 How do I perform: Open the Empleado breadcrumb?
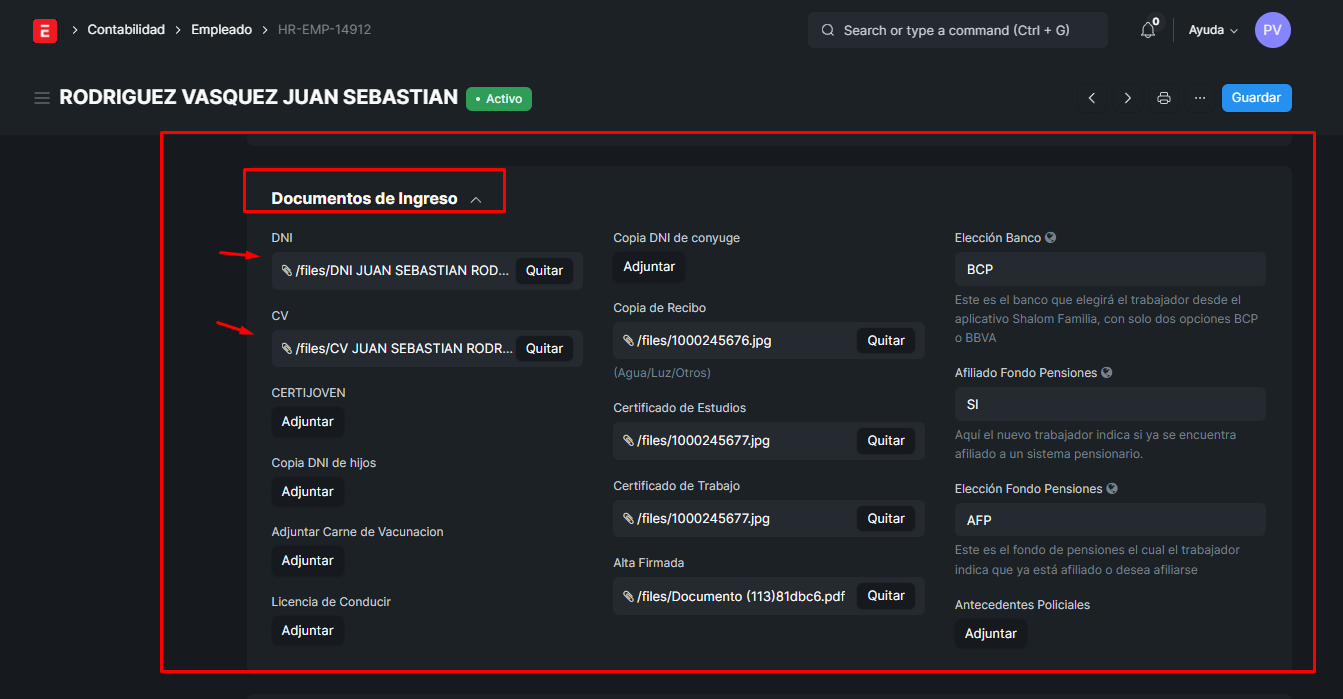pyautogui.click(x=222, y=30)
